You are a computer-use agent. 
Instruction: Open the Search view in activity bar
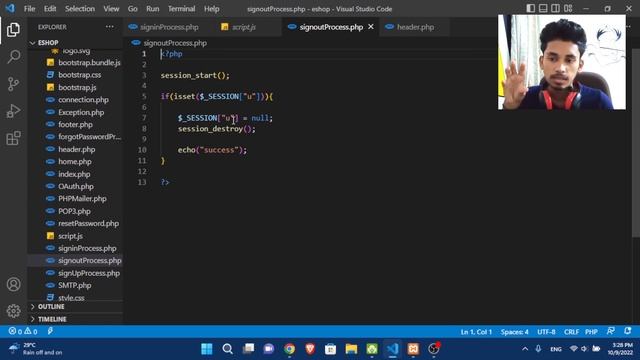[x=13, y=57]
